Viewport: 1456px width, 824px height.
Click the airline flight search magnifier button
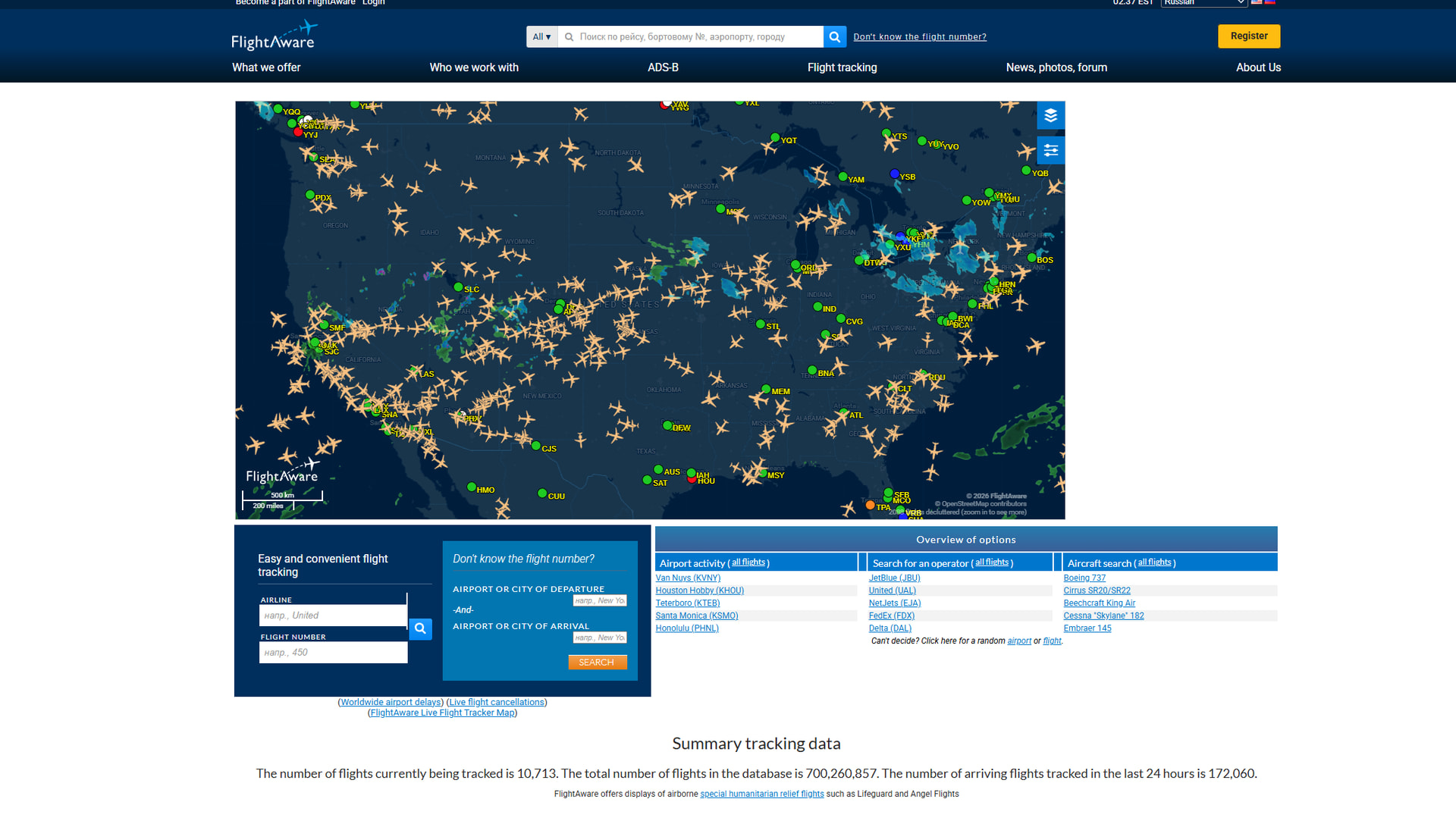420,628
